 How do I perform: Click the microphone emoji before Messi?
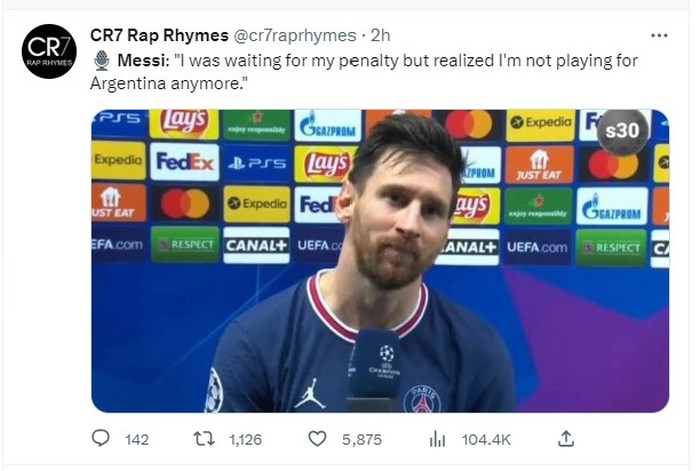101,61
